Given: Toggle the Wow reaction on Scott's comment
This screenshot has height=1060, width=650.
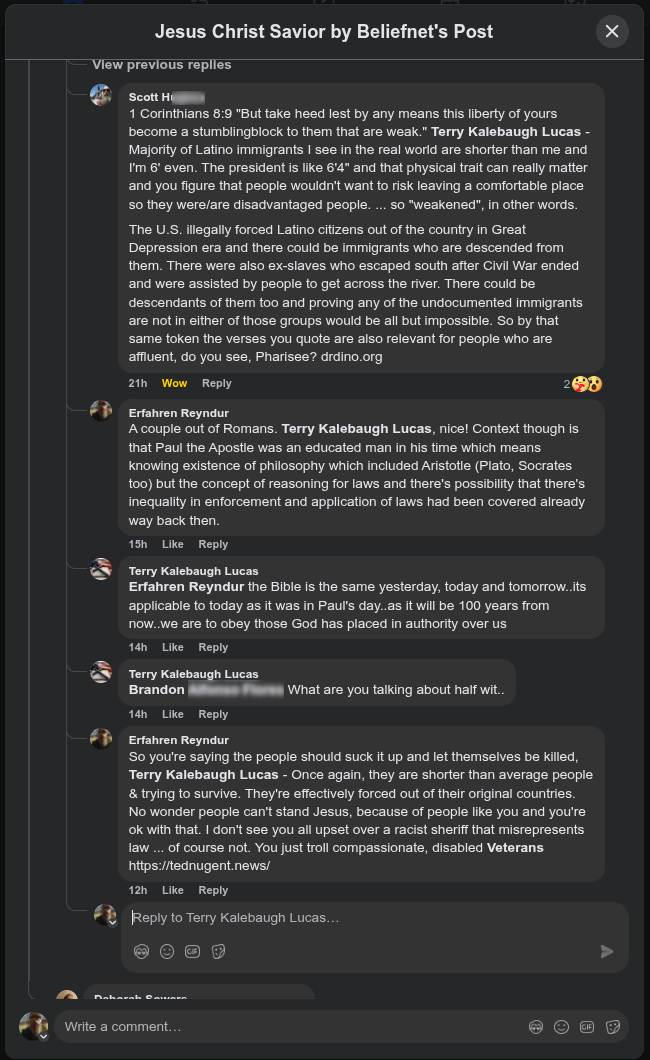Looking at the screenshot, I should coord(174,383).
